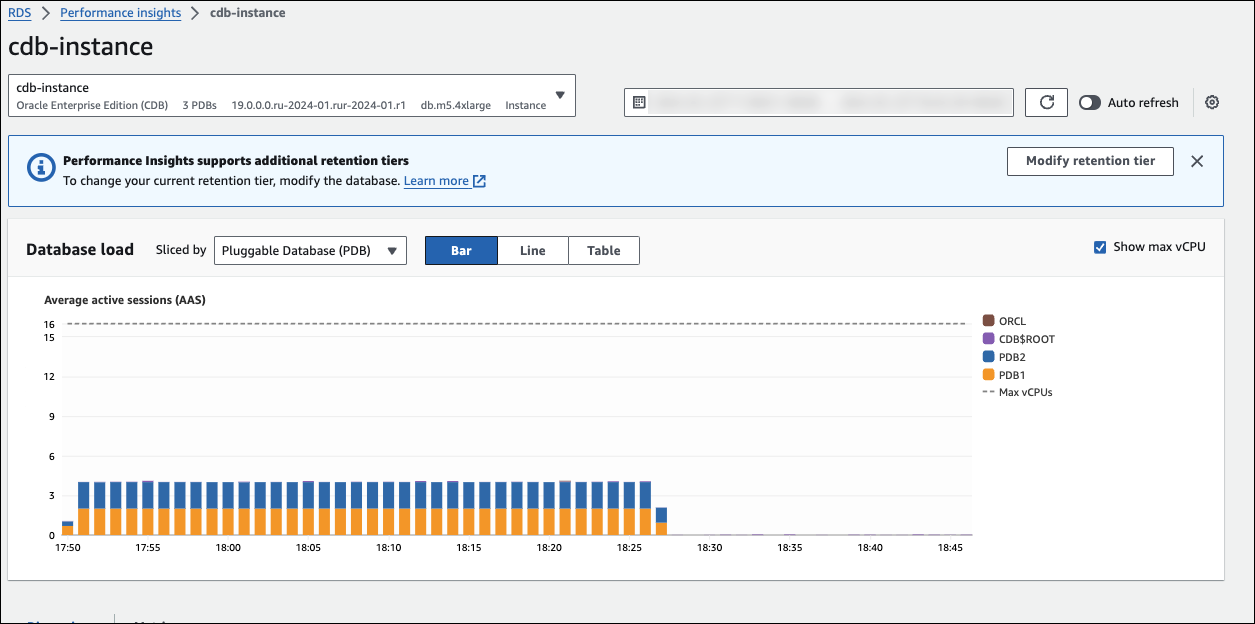Click the calendar icon in the time range selector
The height and width of the screenshot is (624, 1255).
pyautogui.click(x=637, y=101)
